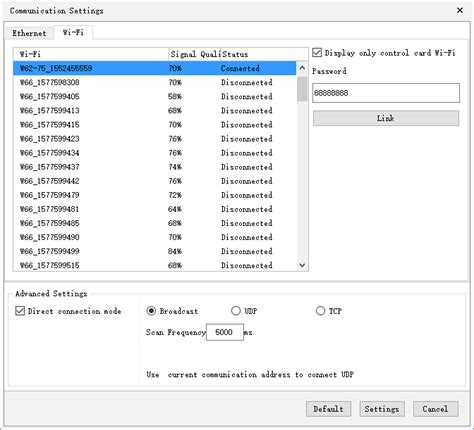
Task: Click Disconnected status of W66_1577598308
Action: (x=247, y=82)
